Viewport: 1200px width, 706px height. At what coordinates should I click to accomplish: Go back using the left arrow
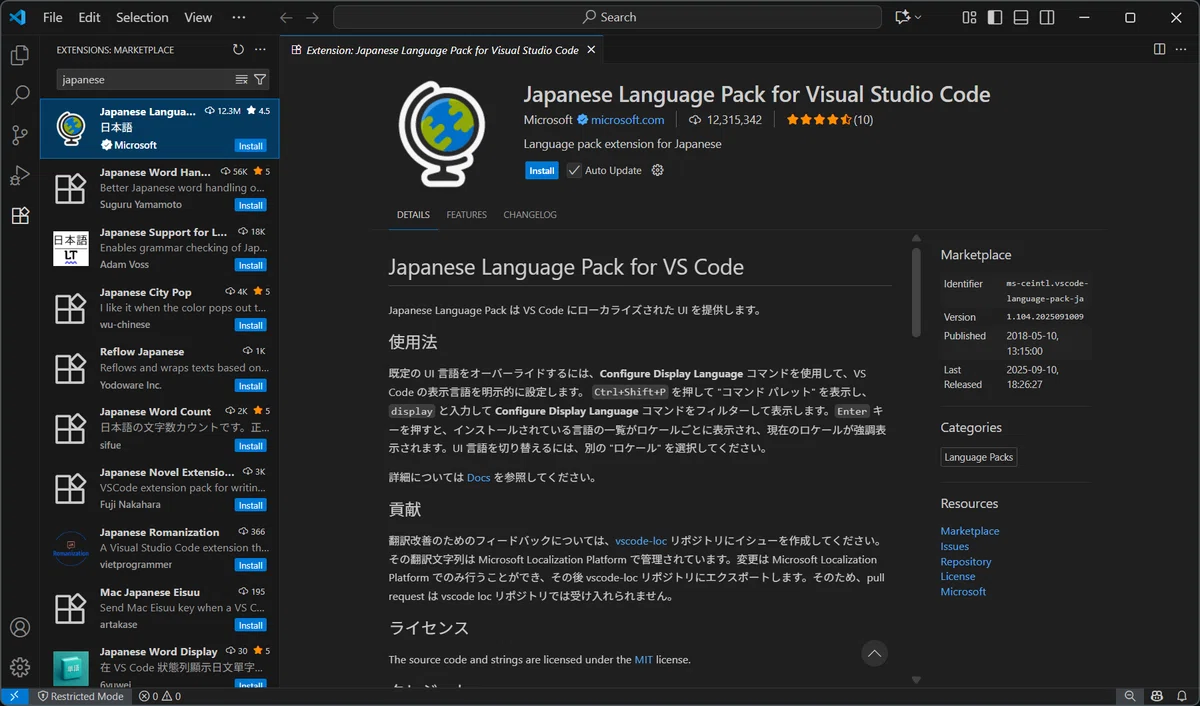(x=287, y=17)
